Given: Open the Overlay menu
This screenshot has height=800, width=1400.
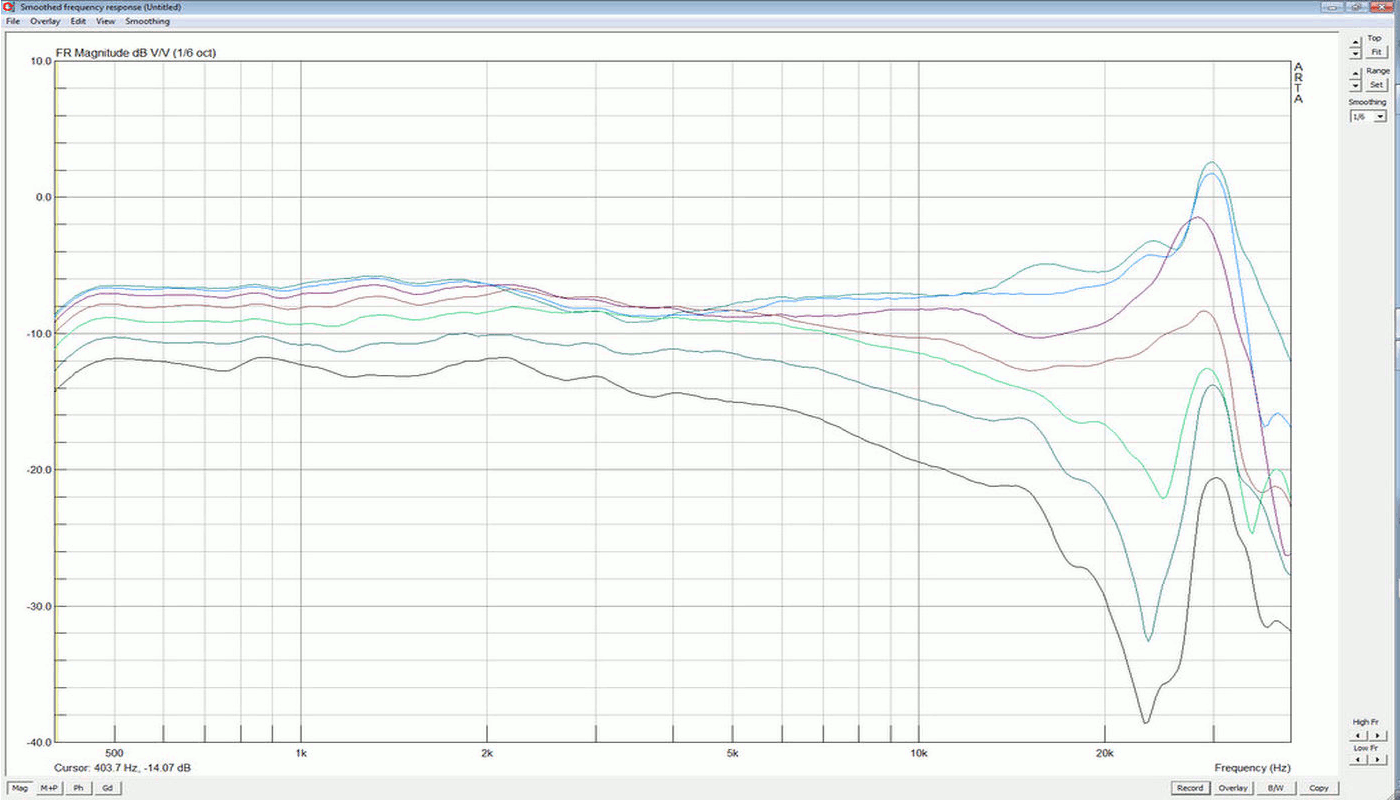Looking at the screenshot, I should 44,21.
